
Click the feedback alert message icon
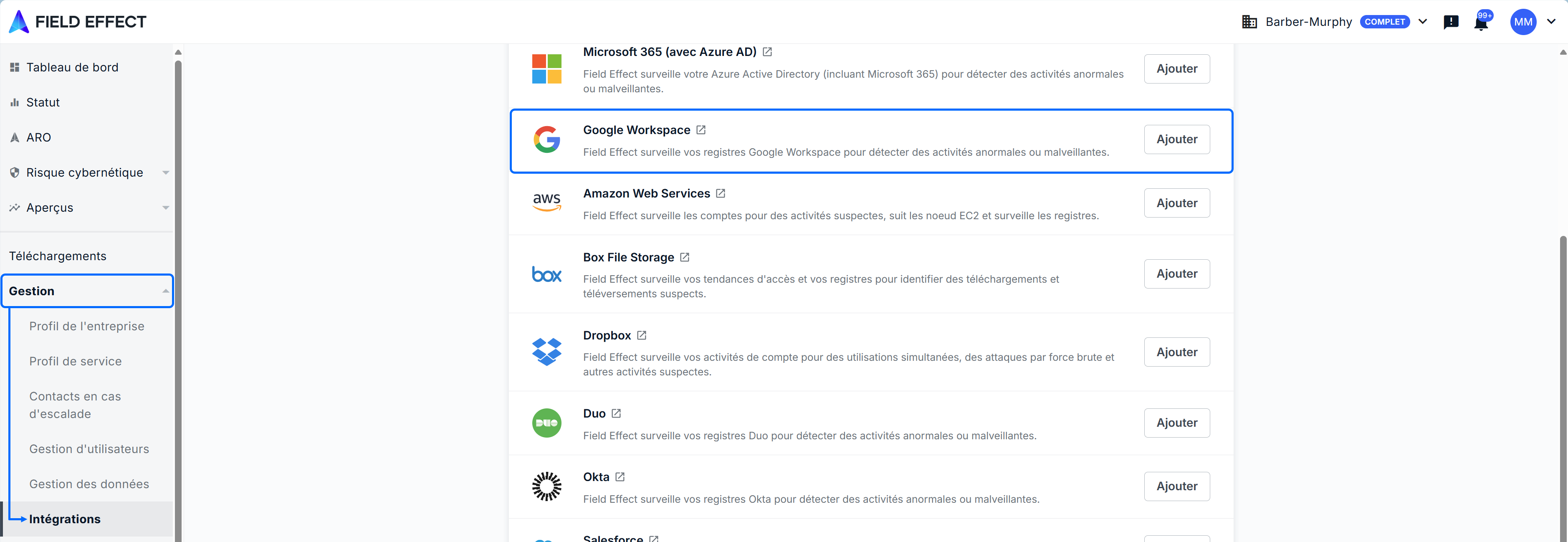(1451, 22)
